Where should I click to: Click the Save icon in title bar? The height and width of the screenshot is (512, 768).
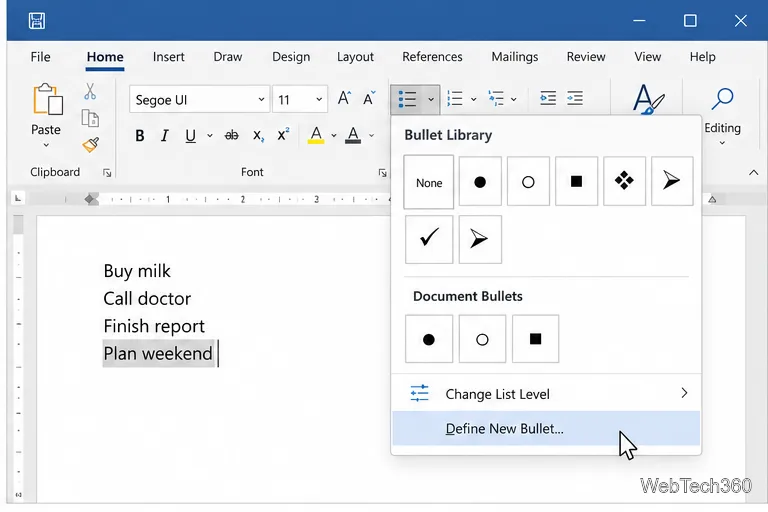point(37,21)
